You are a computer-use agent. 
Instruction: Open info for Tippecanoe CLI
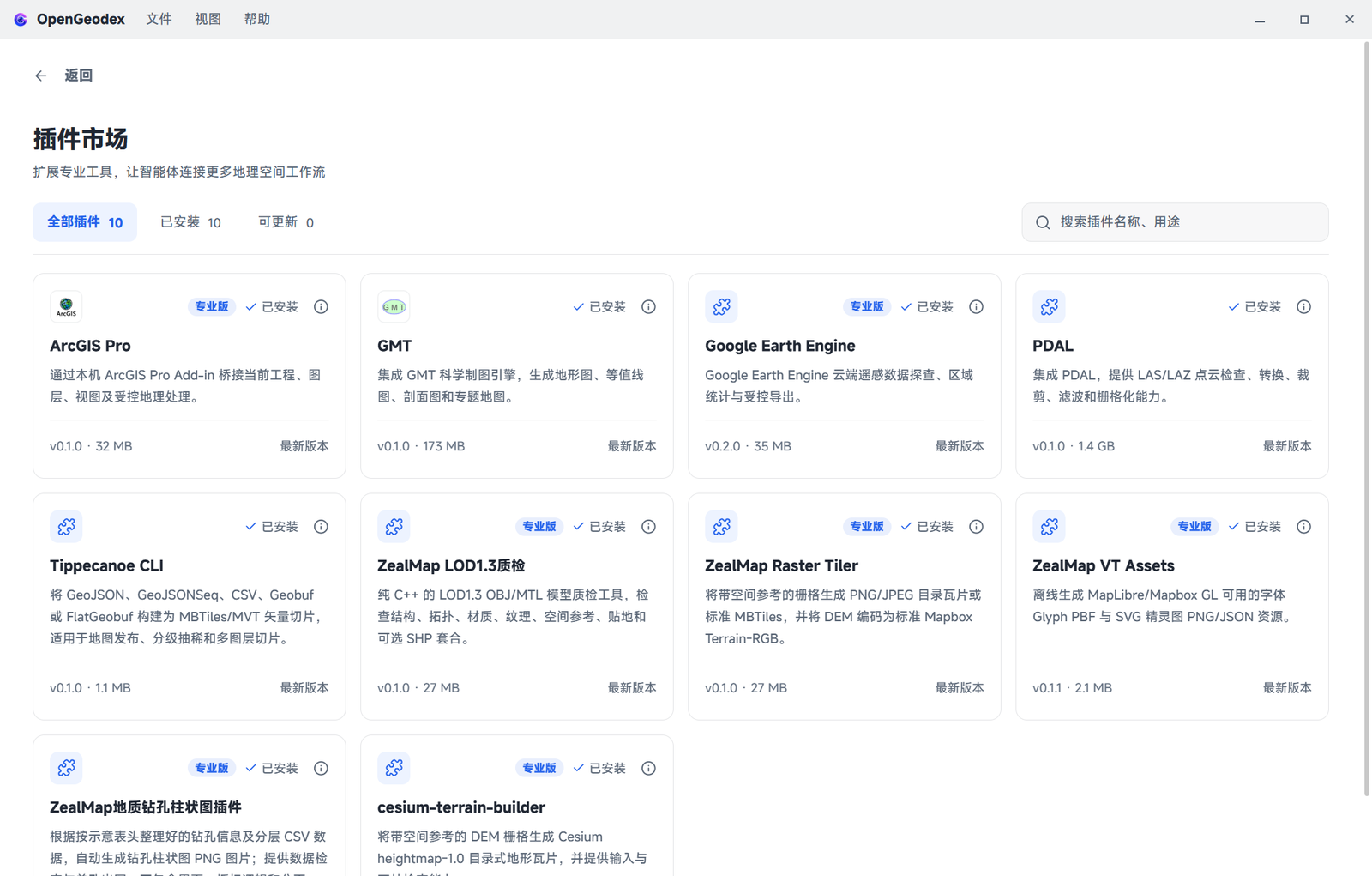point(321,527)
